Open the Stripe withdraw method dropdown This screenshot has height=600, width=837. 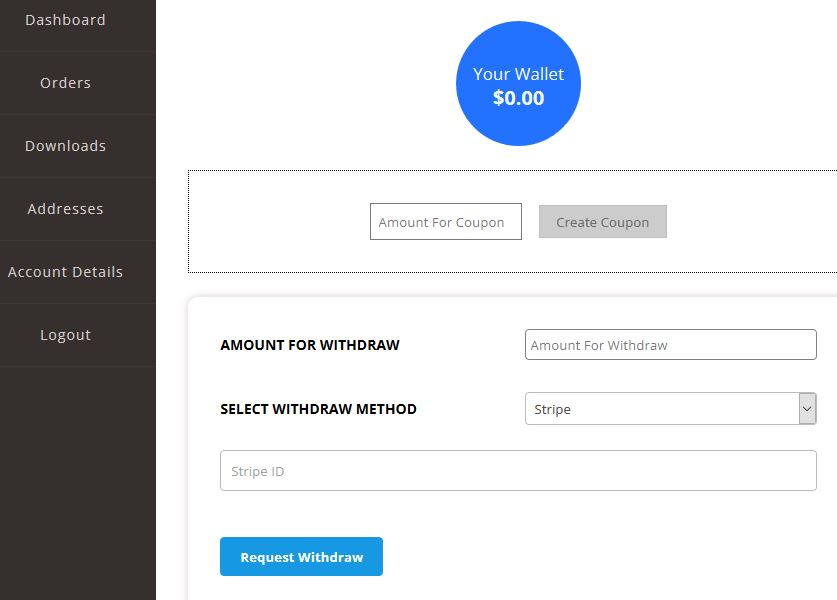tap(670, 409)
